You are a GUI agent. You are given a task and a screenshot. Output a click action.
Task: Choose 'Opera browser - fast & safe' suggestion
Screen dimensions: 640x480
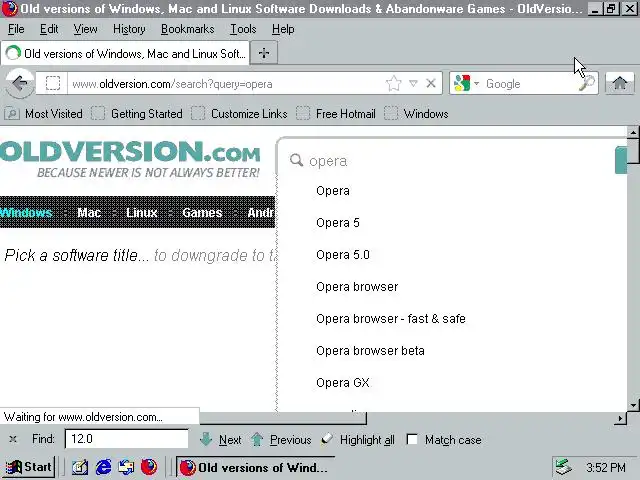(x=391, y=318)
